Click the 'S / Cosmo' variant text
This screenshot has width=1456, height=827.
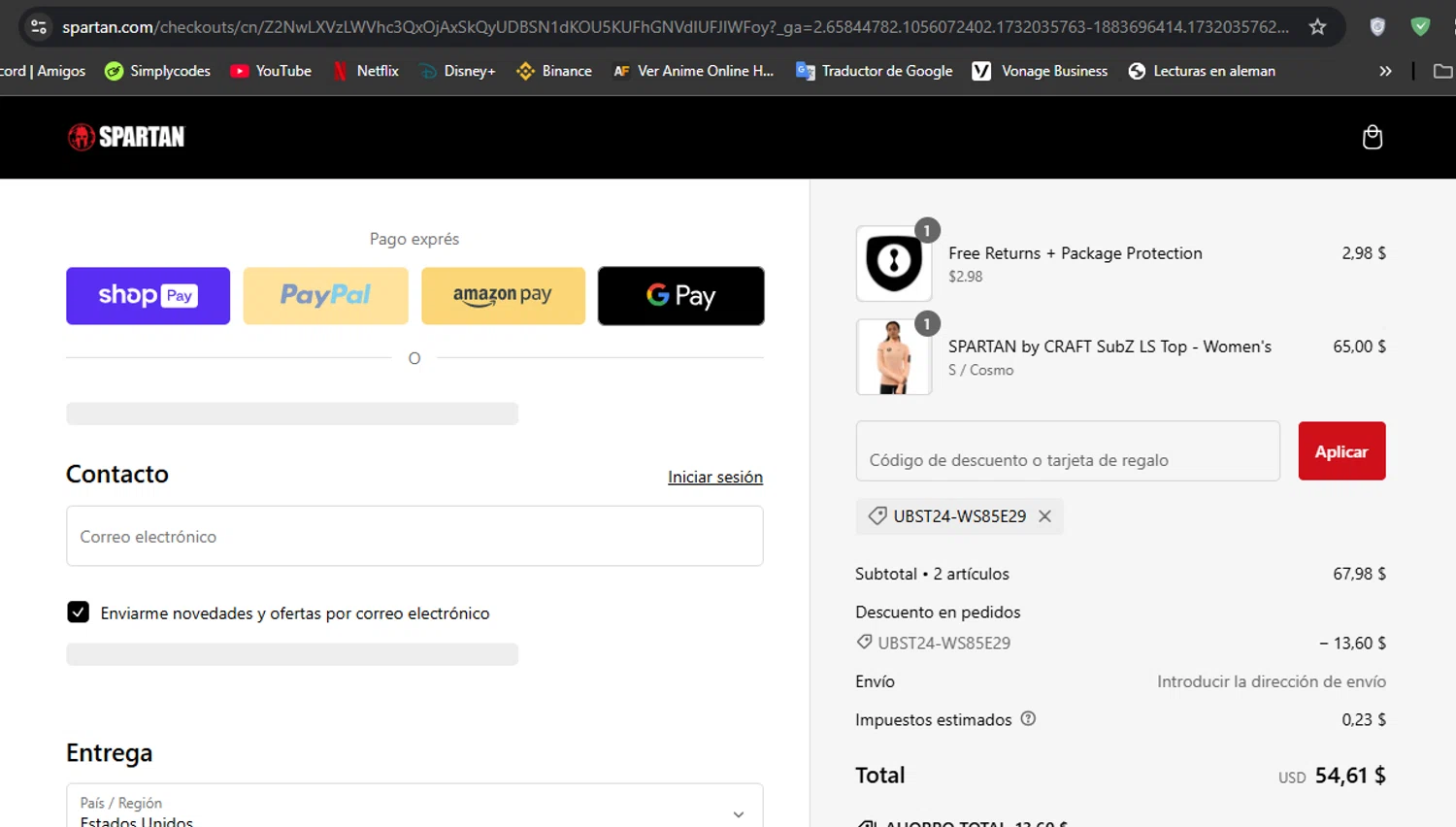[x=980, y=370]
